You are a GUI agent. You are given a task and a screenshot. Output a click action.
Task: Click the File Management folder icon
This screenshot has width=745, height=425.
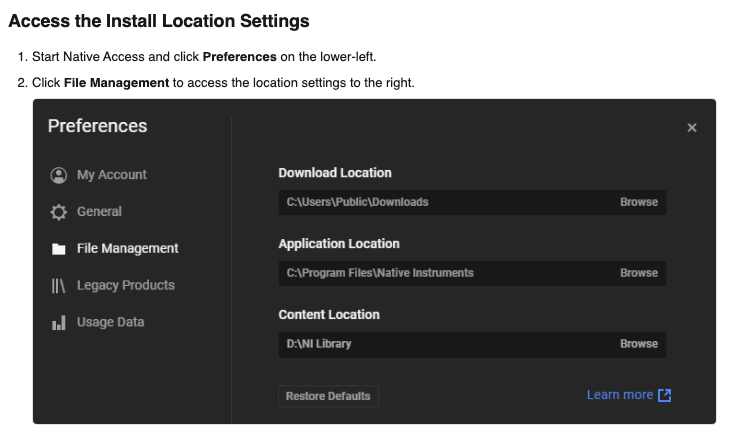tap(58, 249)
